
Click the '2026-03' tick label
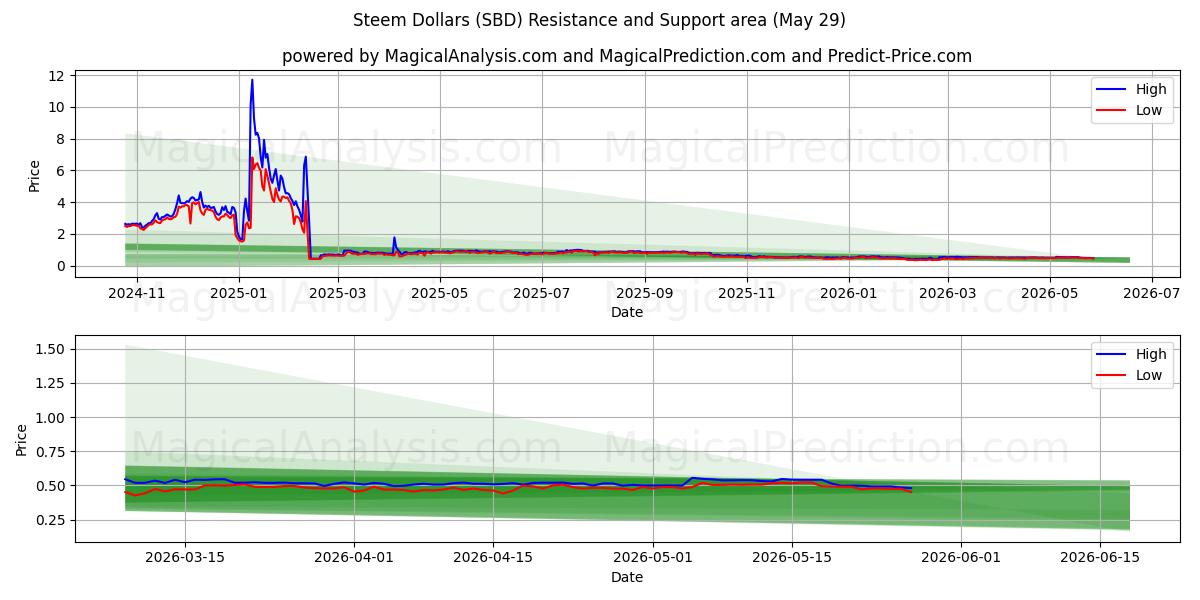[x=947, y=293]
